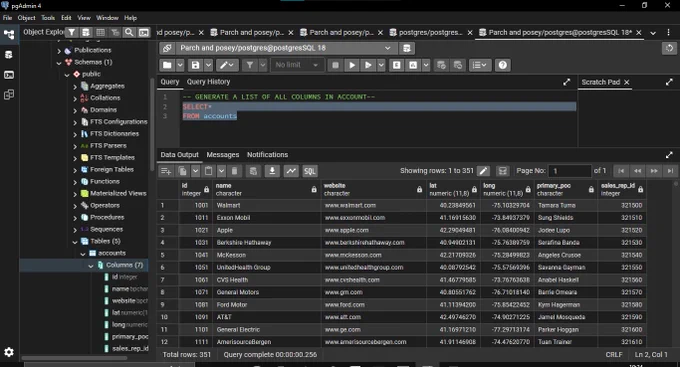Open the No limit rows dropdown
This screenshot has width=680, height=367.
coord(297,65)
